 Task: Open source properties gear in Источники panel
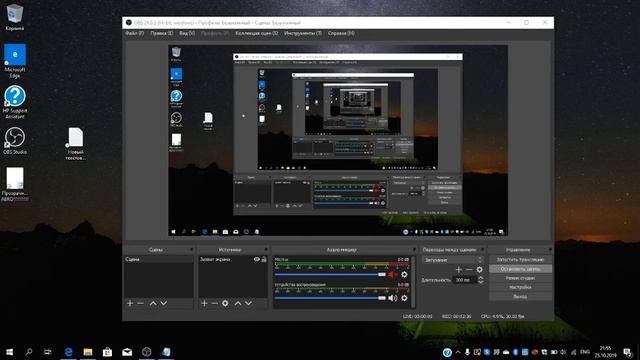225,303
